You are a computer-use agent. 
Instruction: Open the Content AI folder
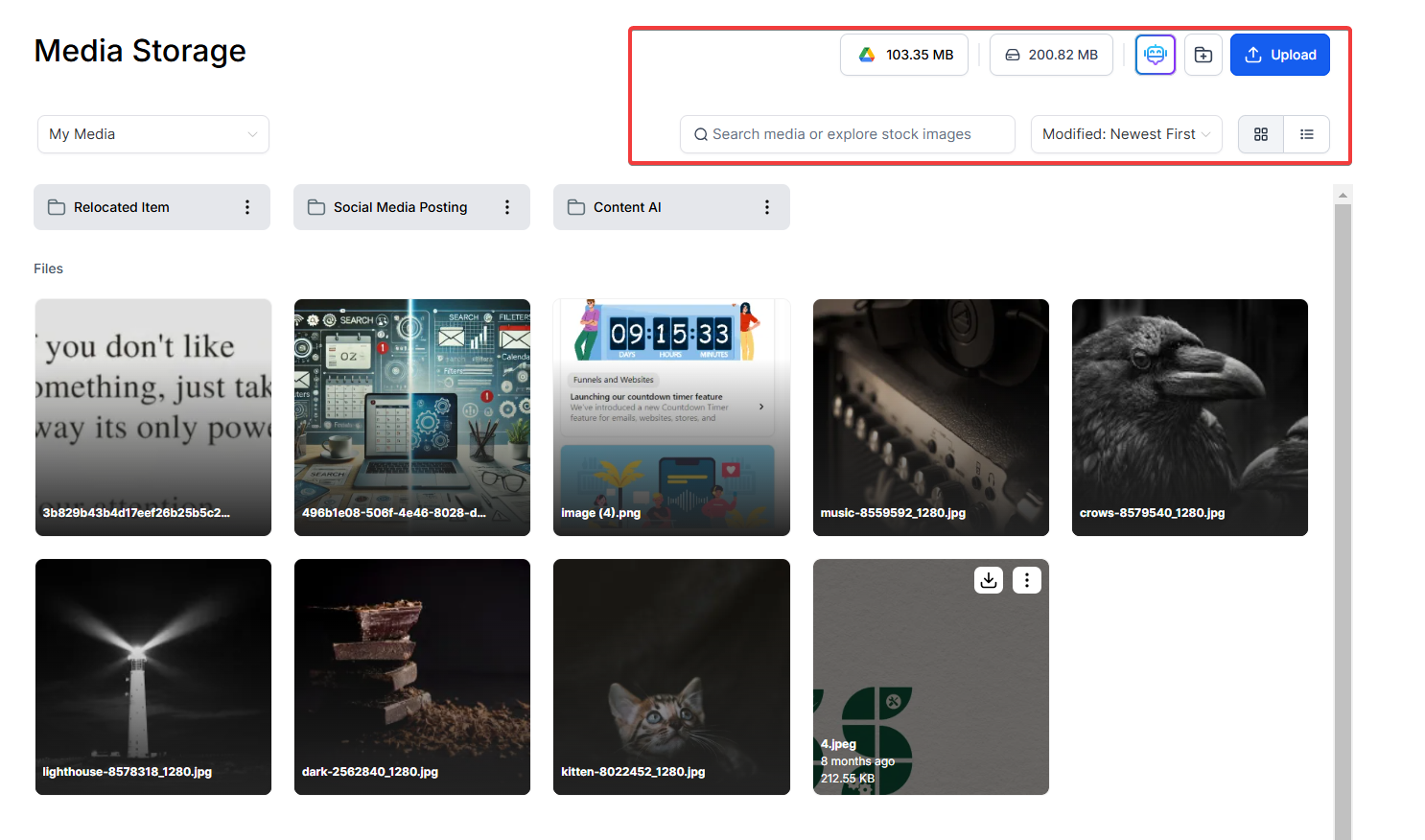click(671, 207)
